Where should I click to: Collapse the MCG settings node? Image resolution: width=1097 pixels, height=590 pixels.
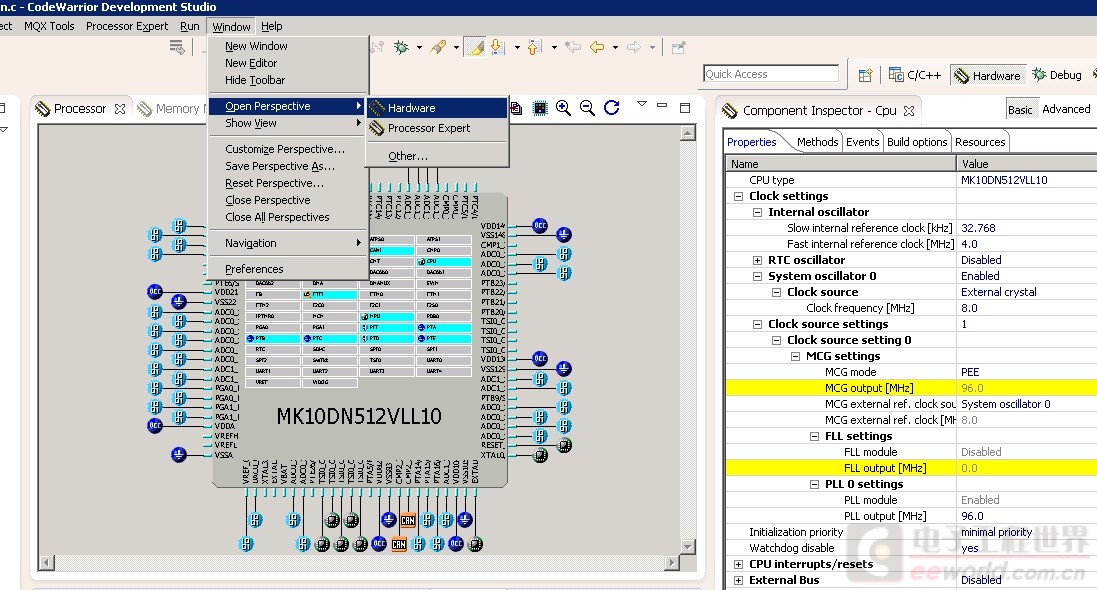pyautogui.click(x=795, y=356)
